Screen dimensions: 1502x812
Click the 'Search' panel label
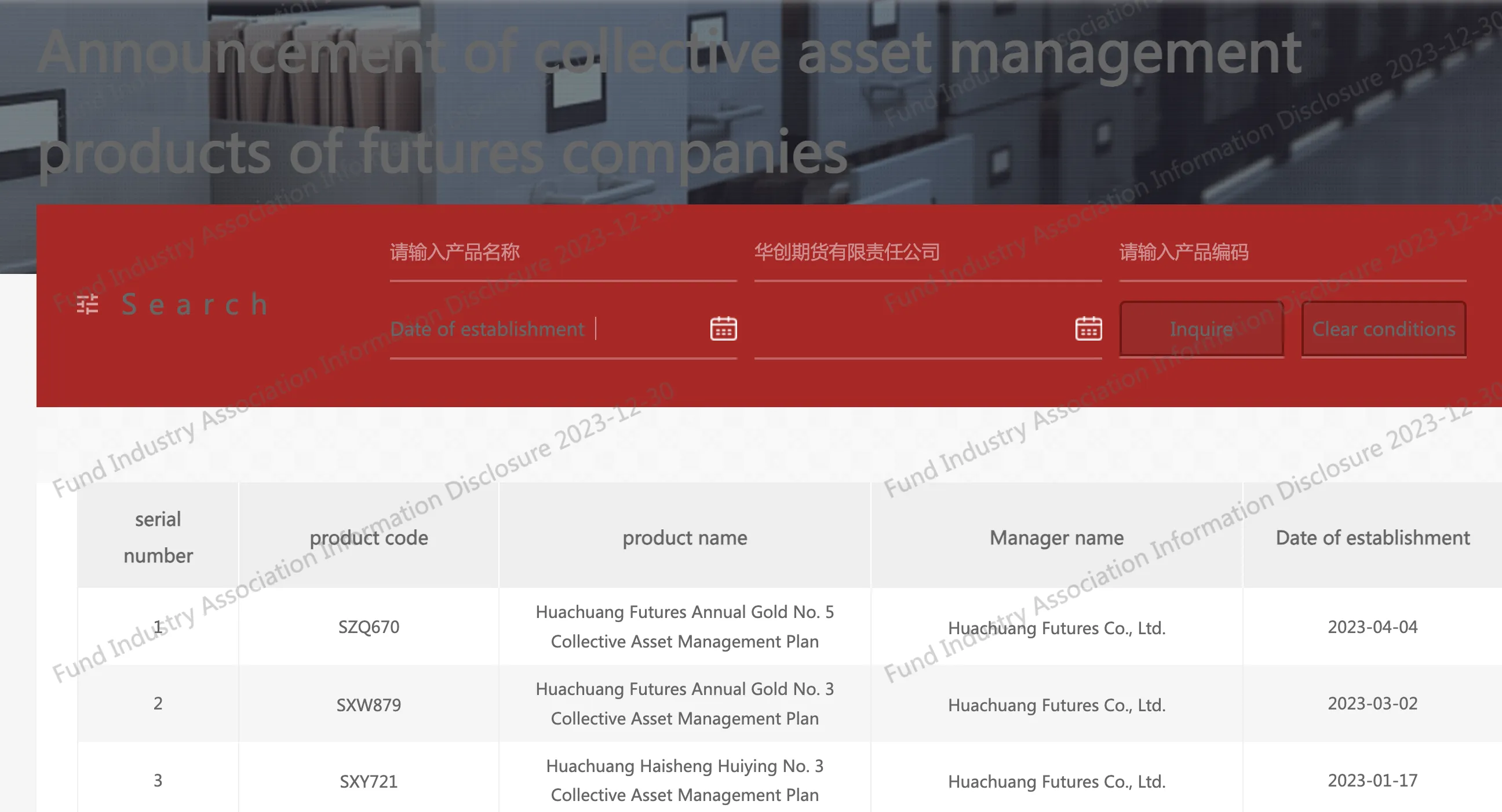coord(195,304)
